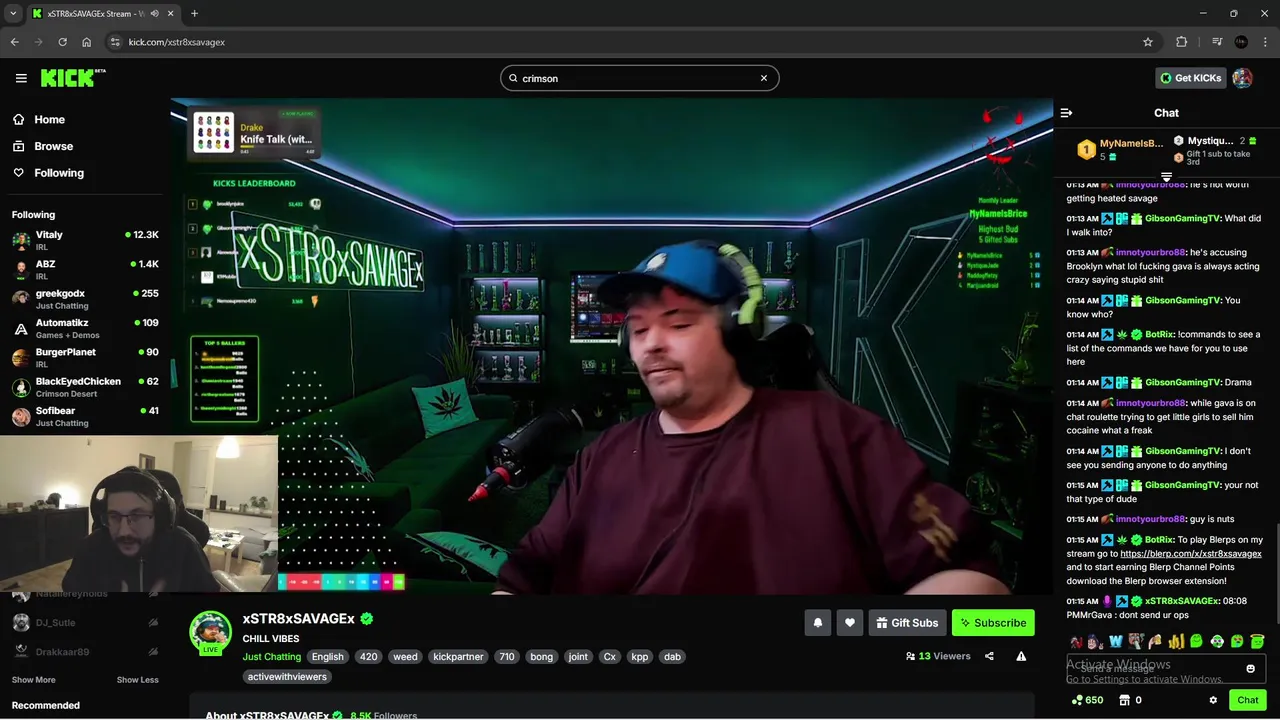
Task: Open Following in sidebar
Action: [x=50, y=173]
